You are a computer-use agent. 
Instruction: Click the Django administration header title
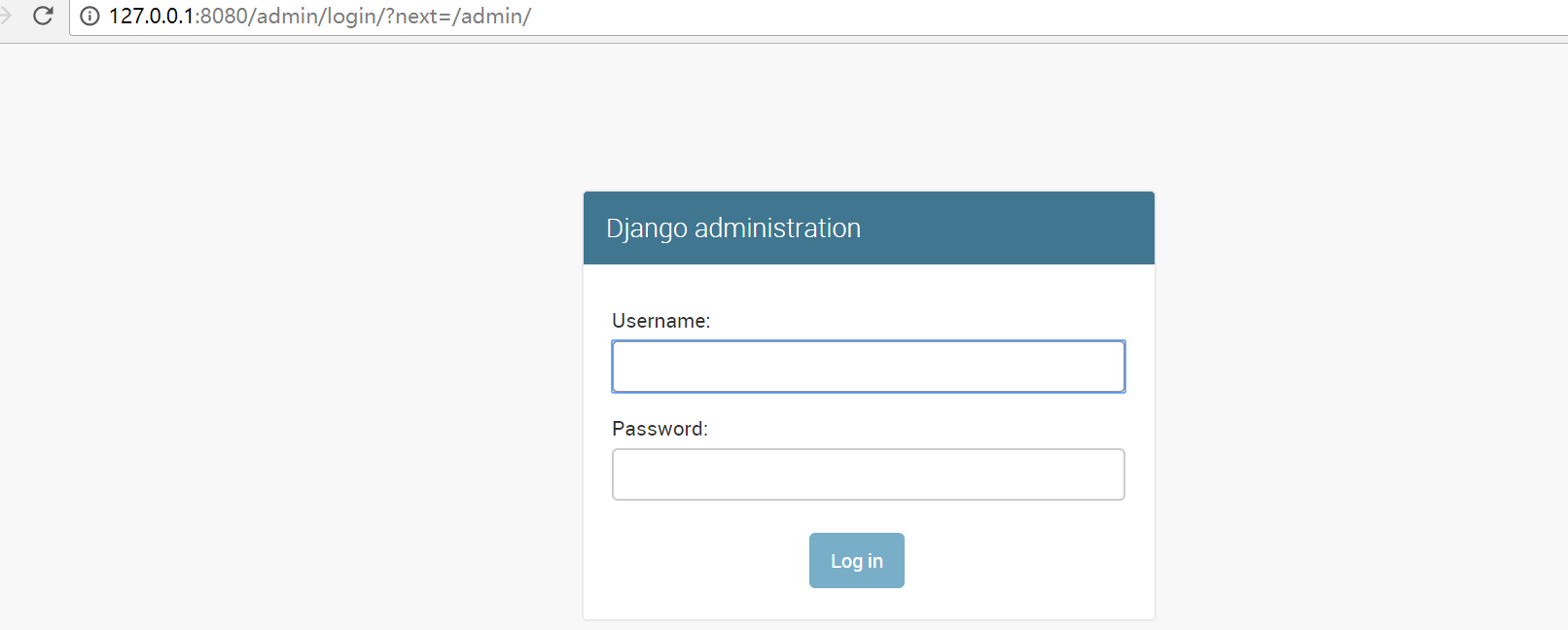pyautogui.click(x=733, y=228)
